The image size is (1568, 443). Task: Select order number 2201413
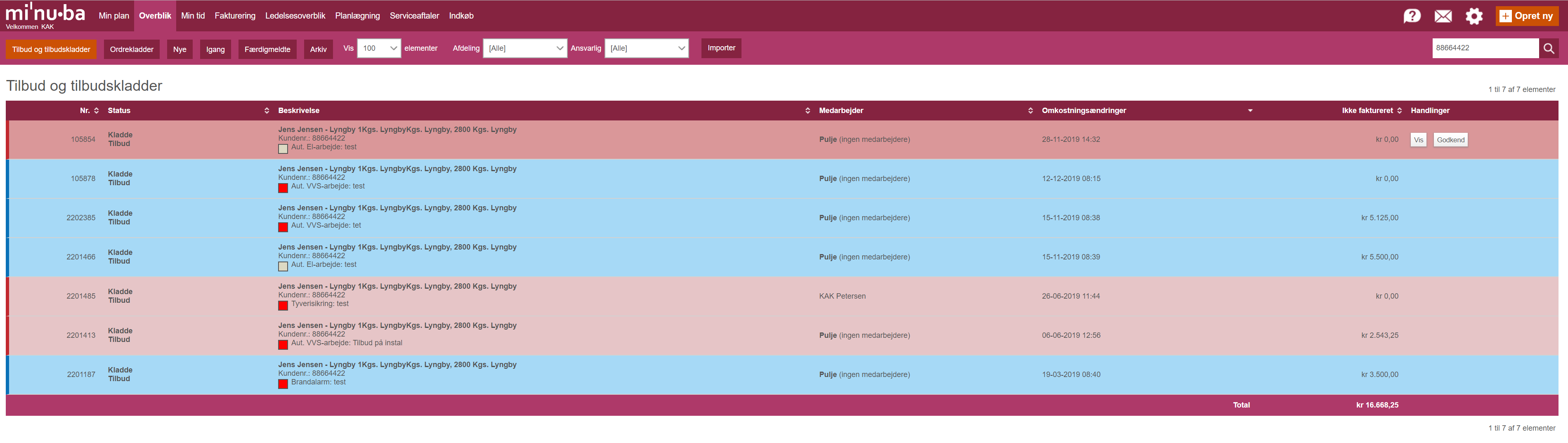pos(81,335)
